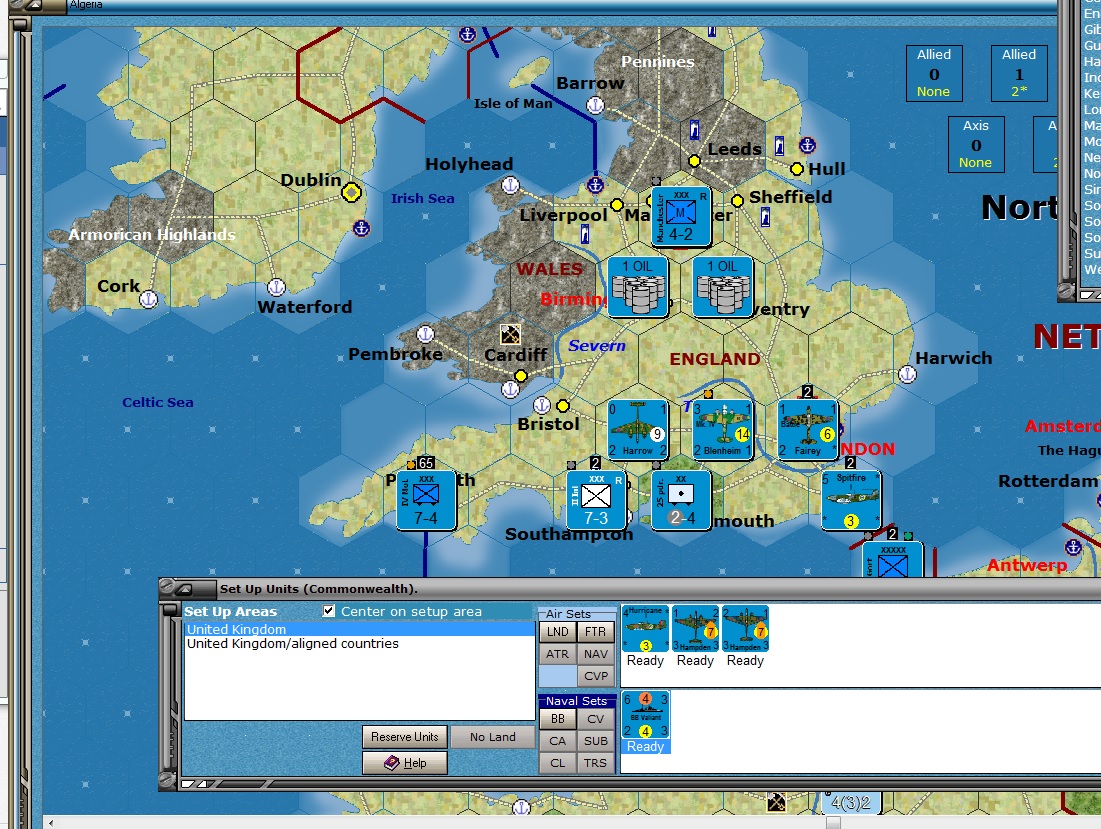The image size is (1101, 829).
Task: Select the second Hampden bomber in Air Sets
Action: tap(745, 629)
